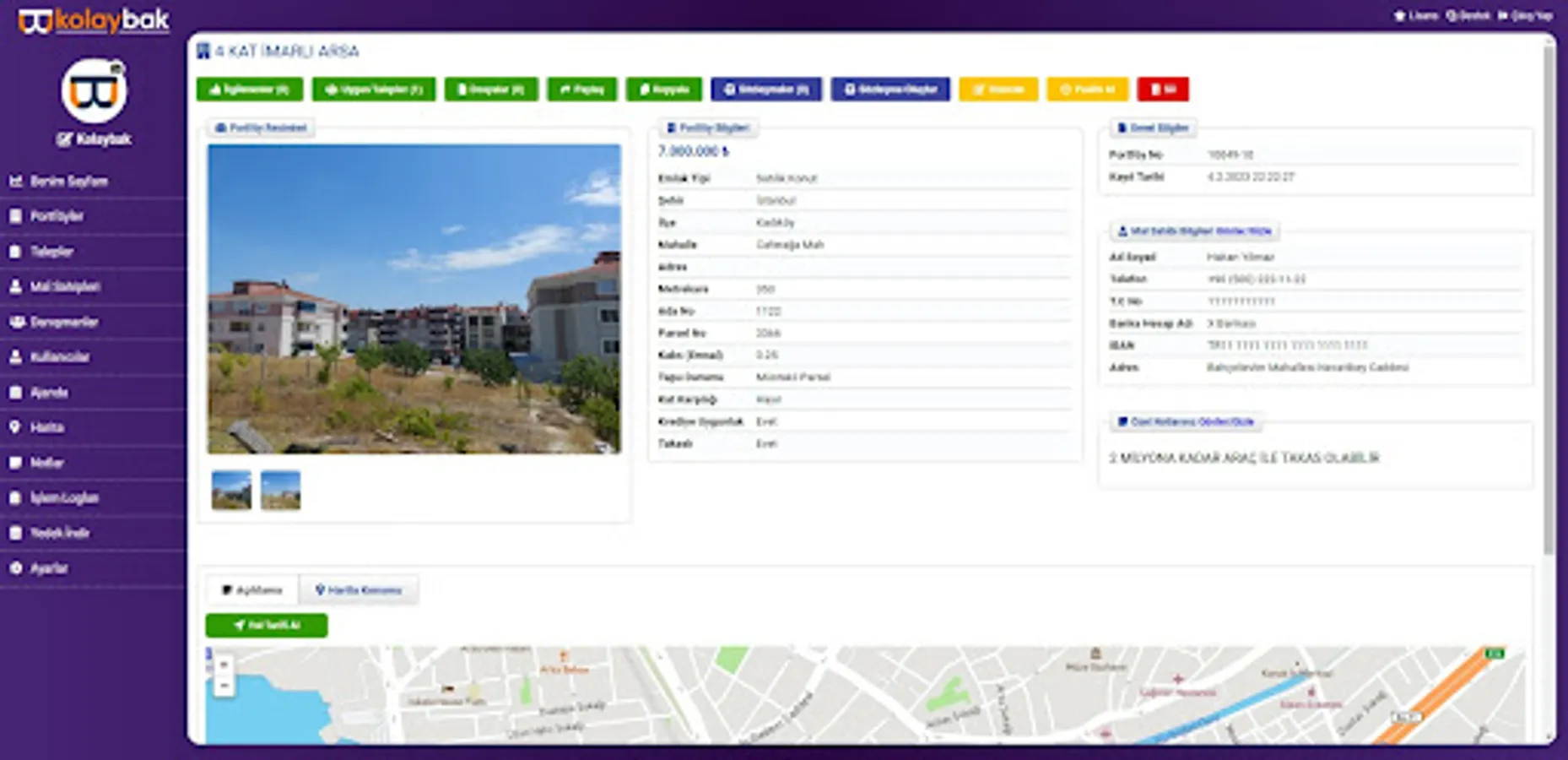Open the Harita pin icon in sidebar

pyautogui.click(x=15, y=427)
